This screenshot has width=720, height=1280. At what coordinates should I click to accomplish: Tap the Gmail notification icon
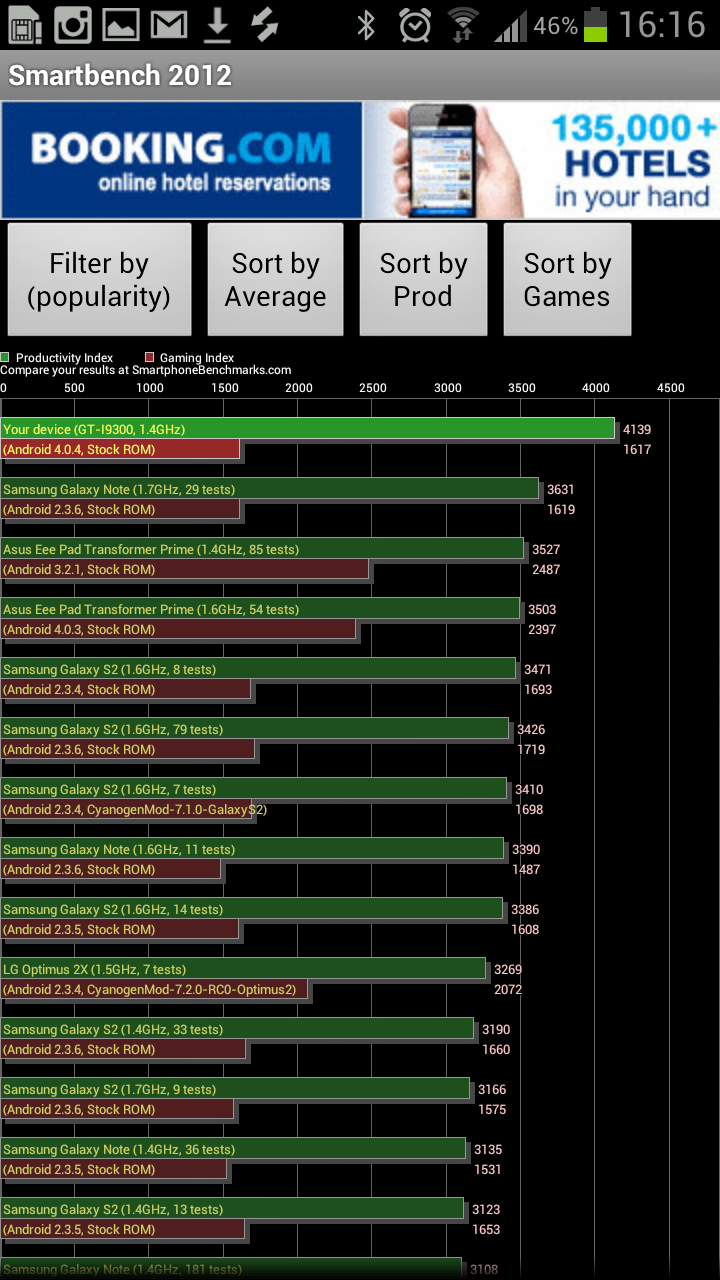169,25
